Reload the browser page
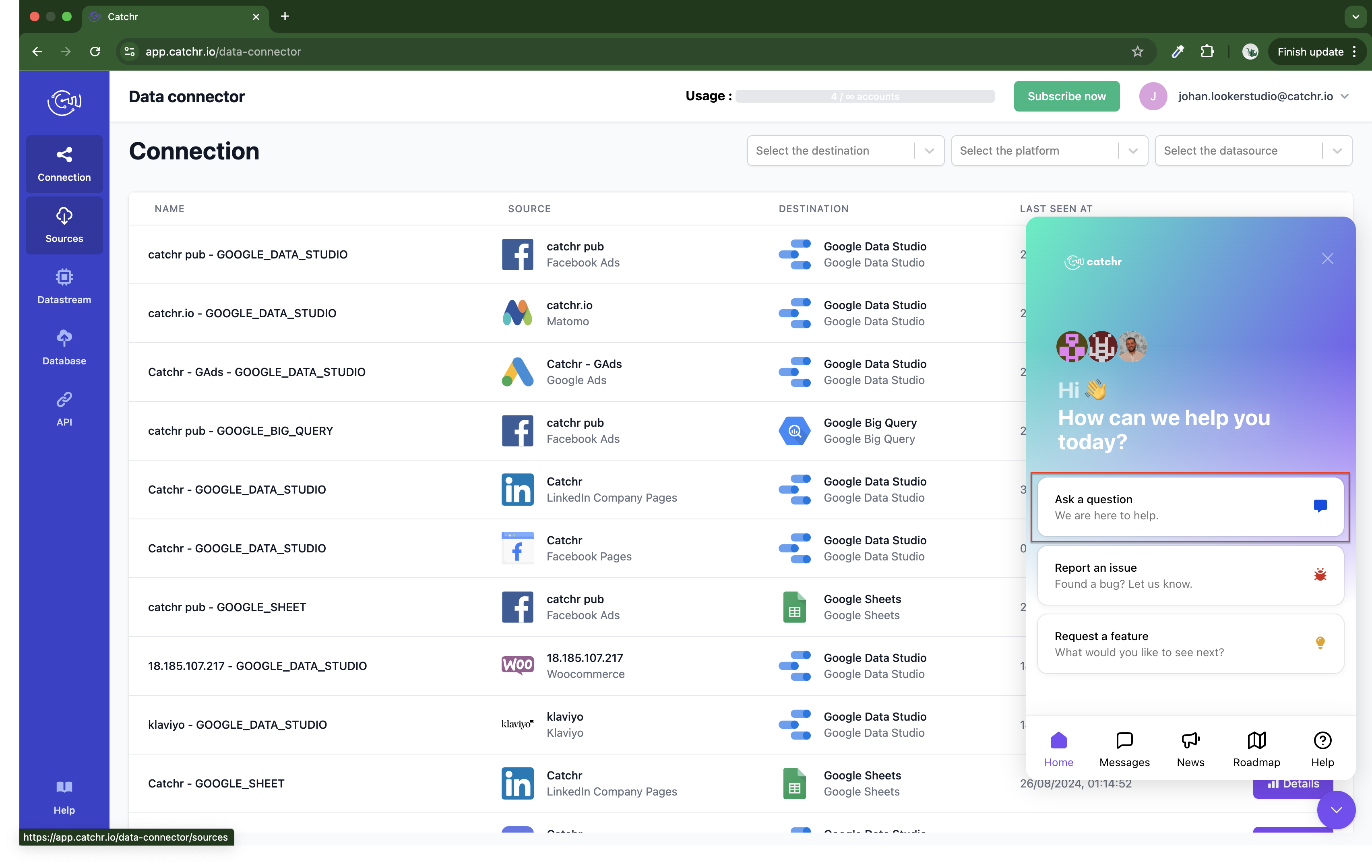Image resolution: width=1372 pixels, height=868 pixels. (x=95, y=51)
